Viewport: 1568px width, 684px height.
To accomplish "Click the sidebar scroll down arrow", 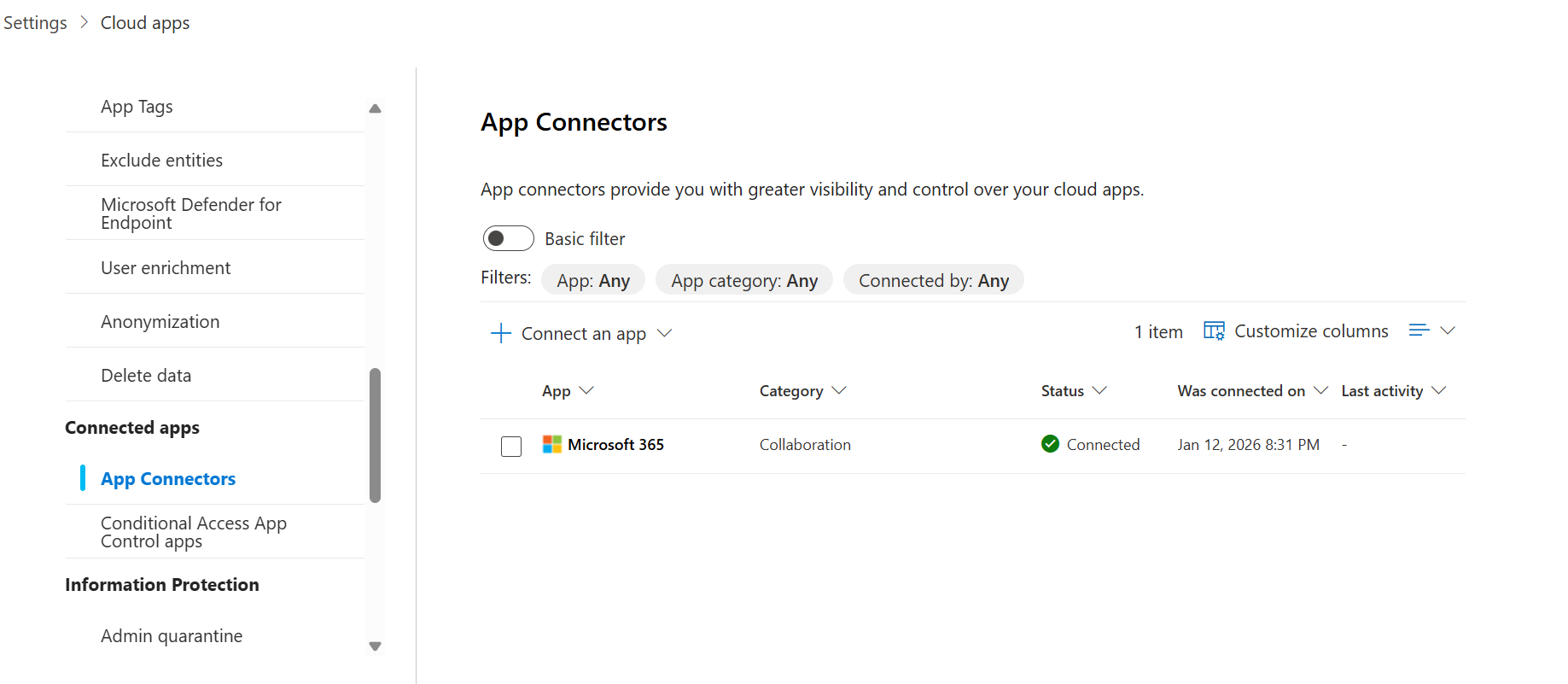I will (375, 646).
